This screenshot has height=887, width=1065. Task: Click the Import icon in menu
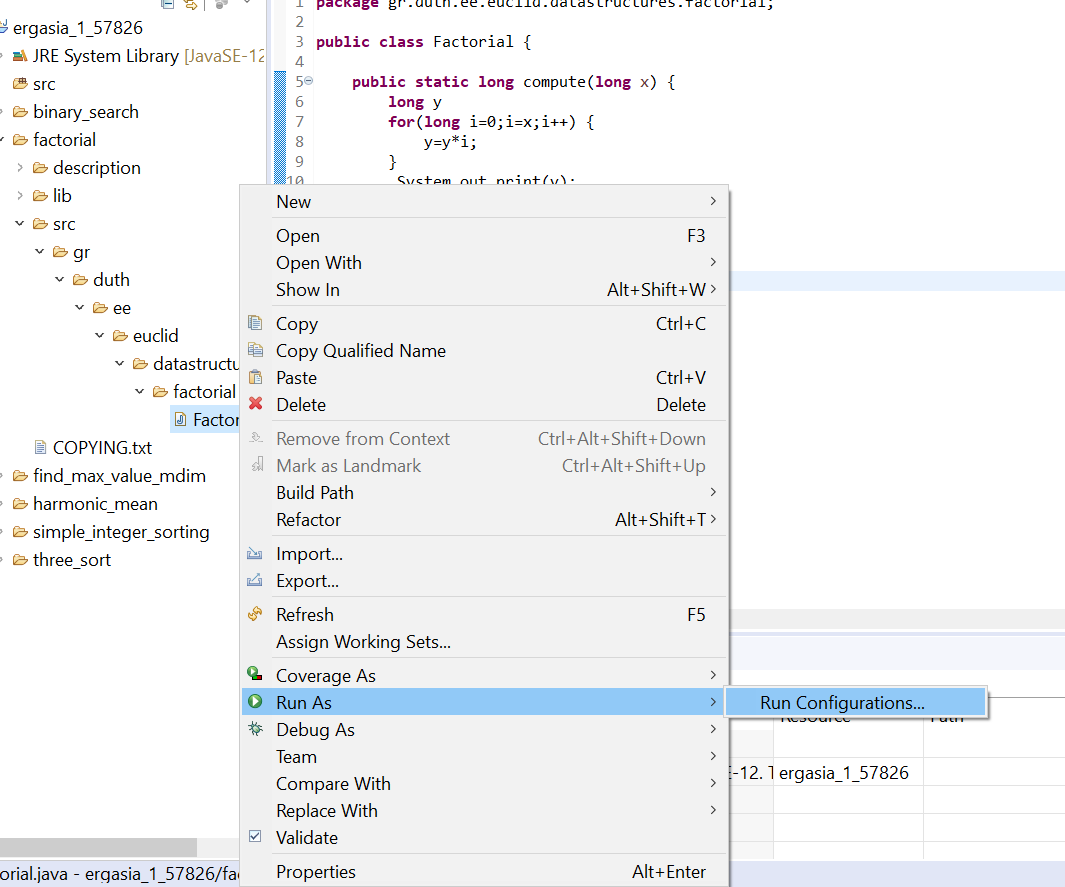click(x=255, y=553)
